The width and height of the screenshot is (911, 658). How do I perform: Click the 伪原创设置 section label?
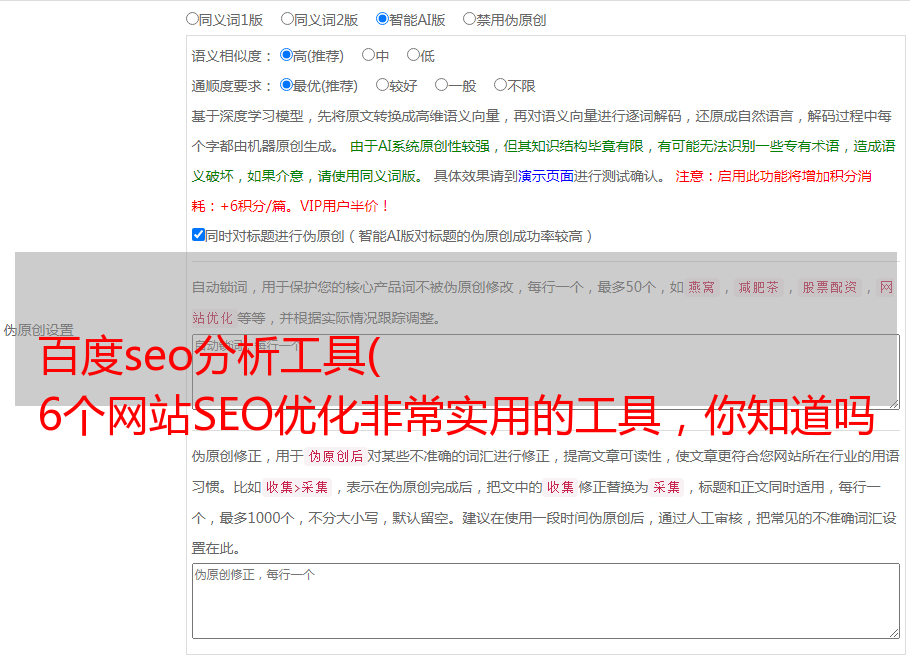pyautogui.click(x=38, y=330)
